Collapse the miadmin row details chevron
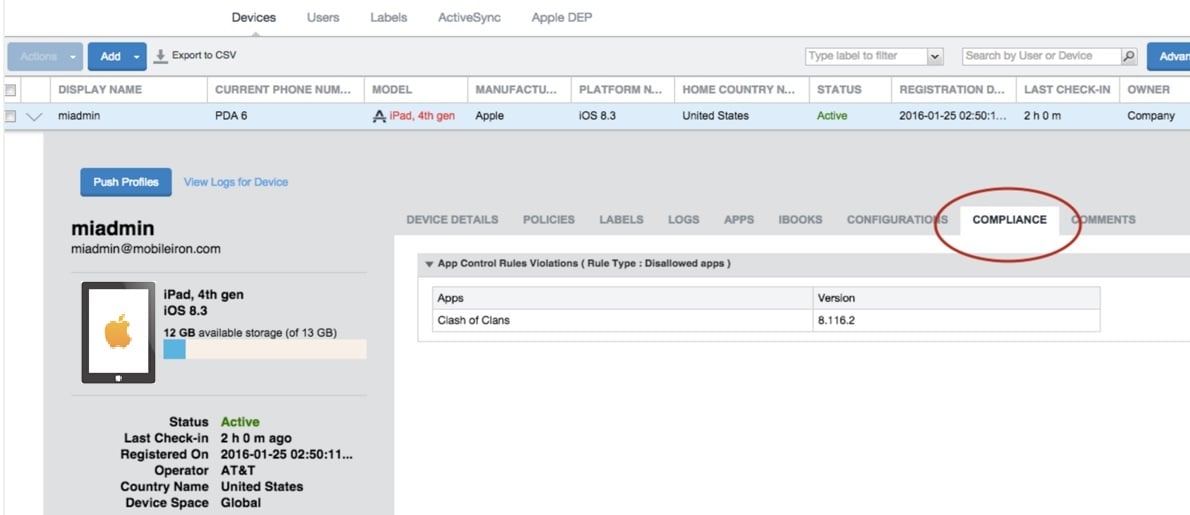The image size is (1190, 515). [x=35, y=116]
